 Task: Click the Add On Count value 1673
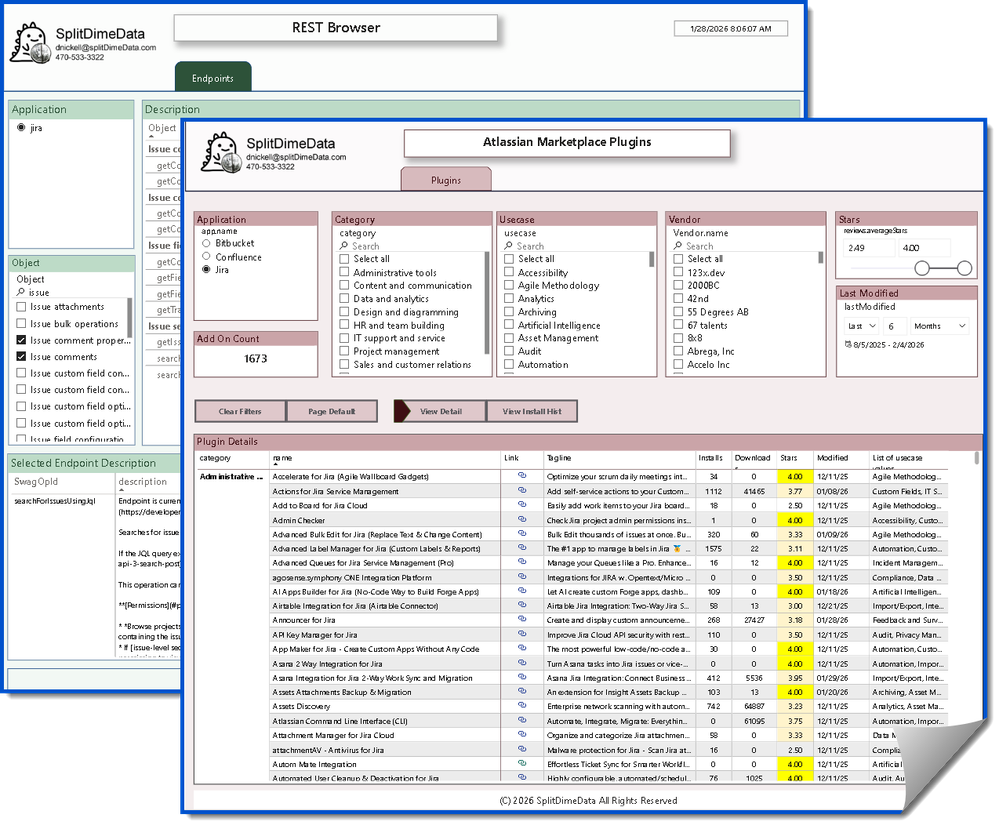point(255,359)
